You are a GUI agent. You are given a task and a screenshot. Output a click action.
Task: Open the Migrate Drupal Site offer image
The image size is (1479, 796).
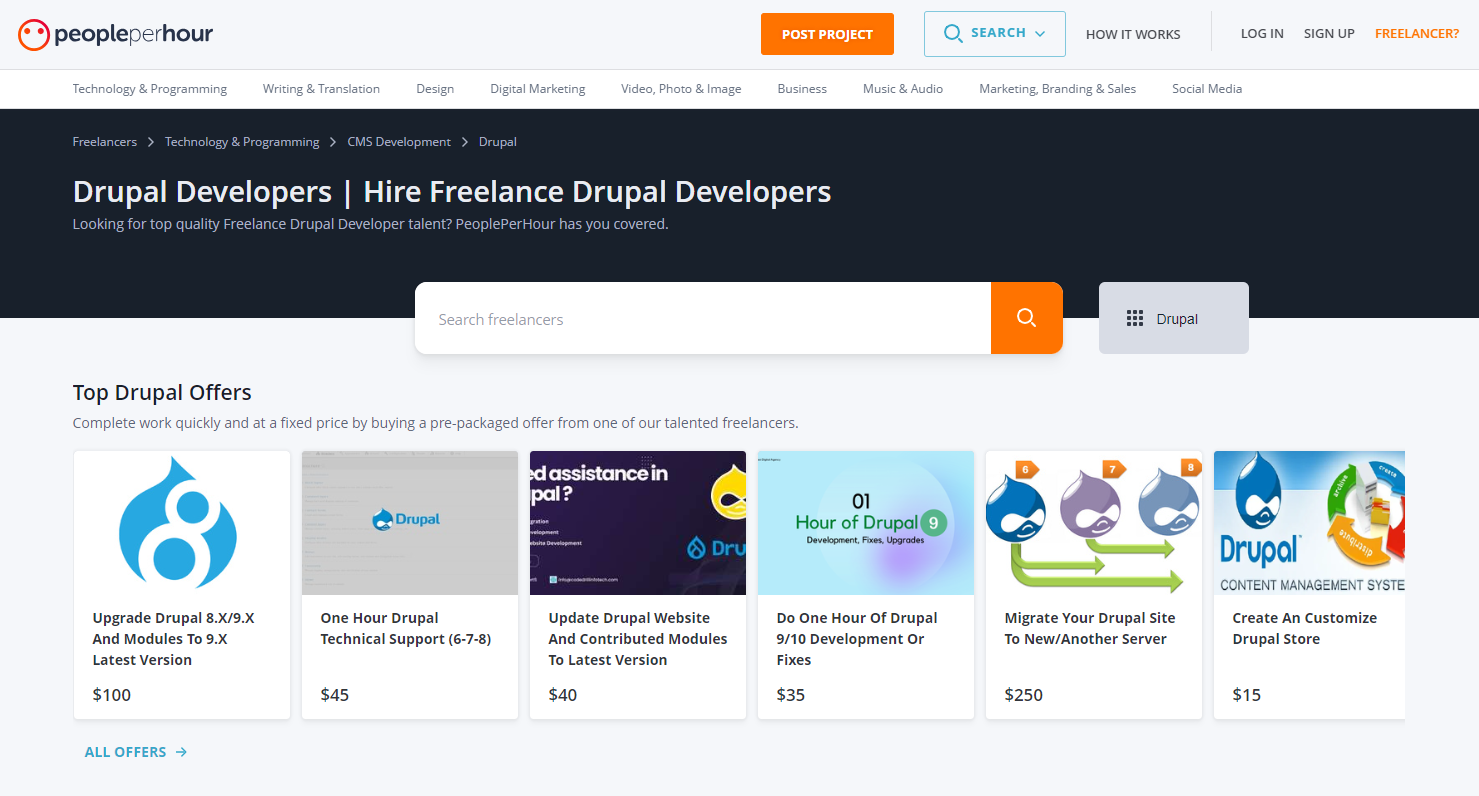coord(1094,523)
